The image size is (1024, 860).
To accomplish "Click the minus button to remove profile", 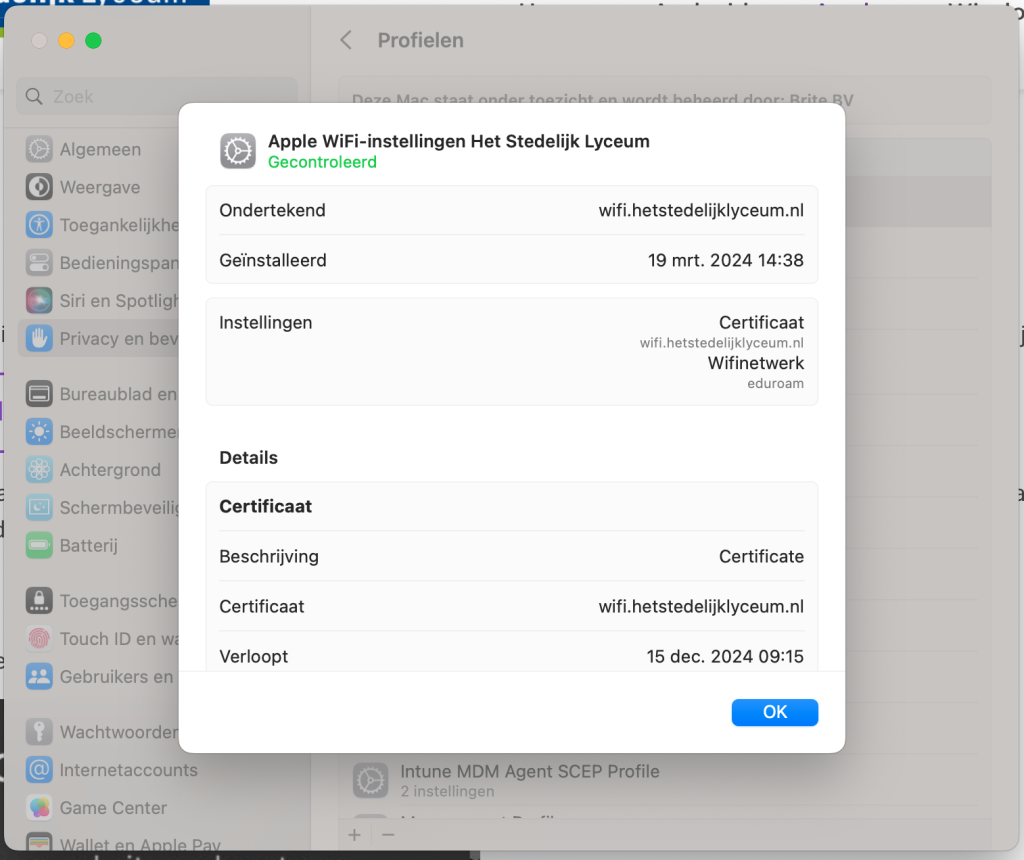I will 389,834.
